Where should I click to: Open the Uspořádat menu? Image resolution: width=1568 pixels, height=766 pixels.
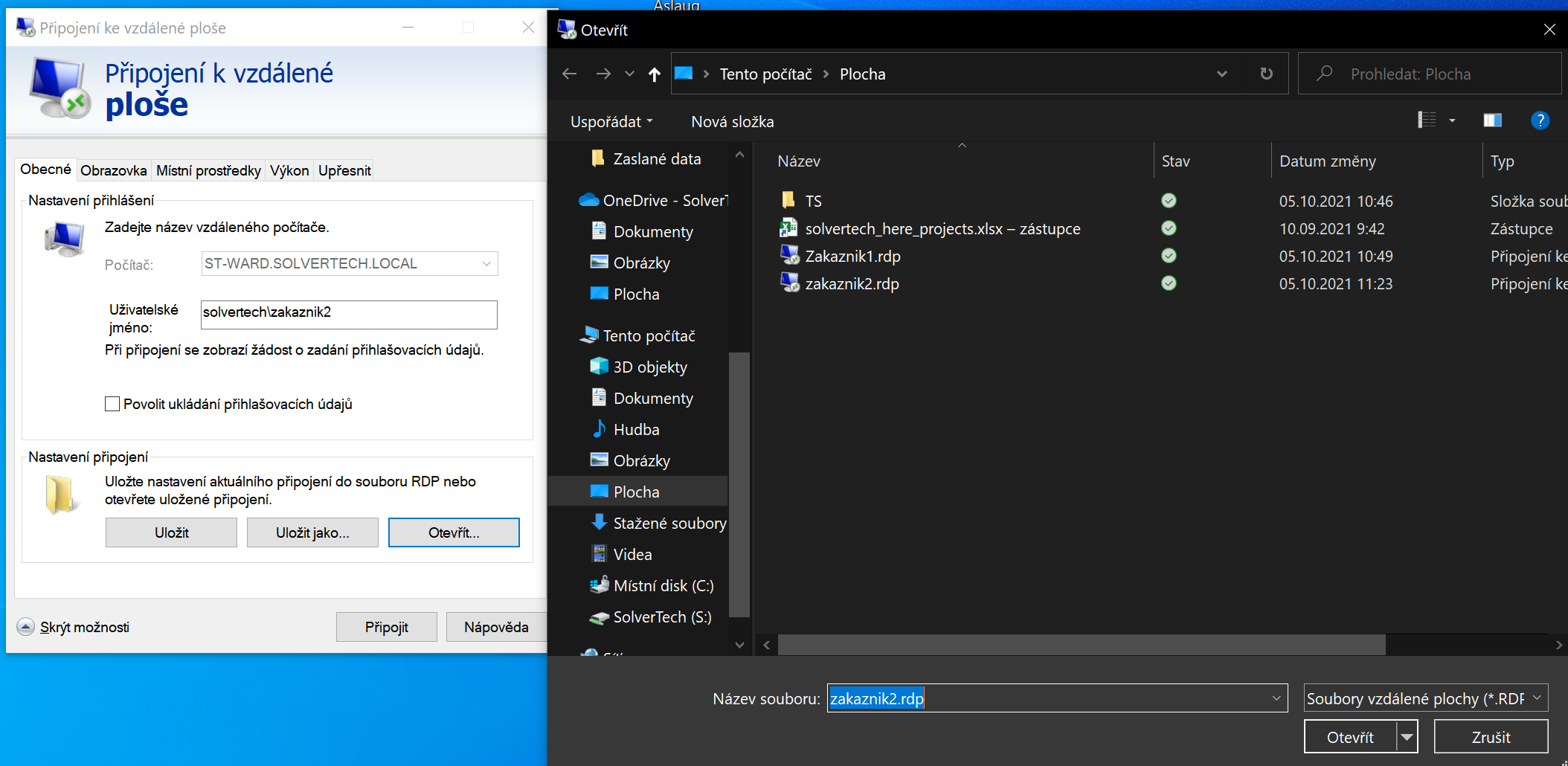click(611, 121)
